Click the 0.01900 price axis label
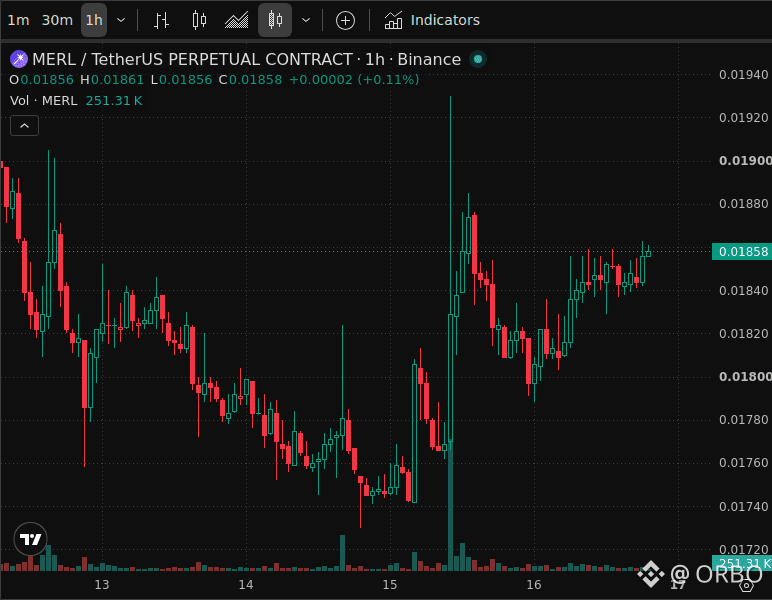The image size is (772, 600). click(x=745, y=160)
